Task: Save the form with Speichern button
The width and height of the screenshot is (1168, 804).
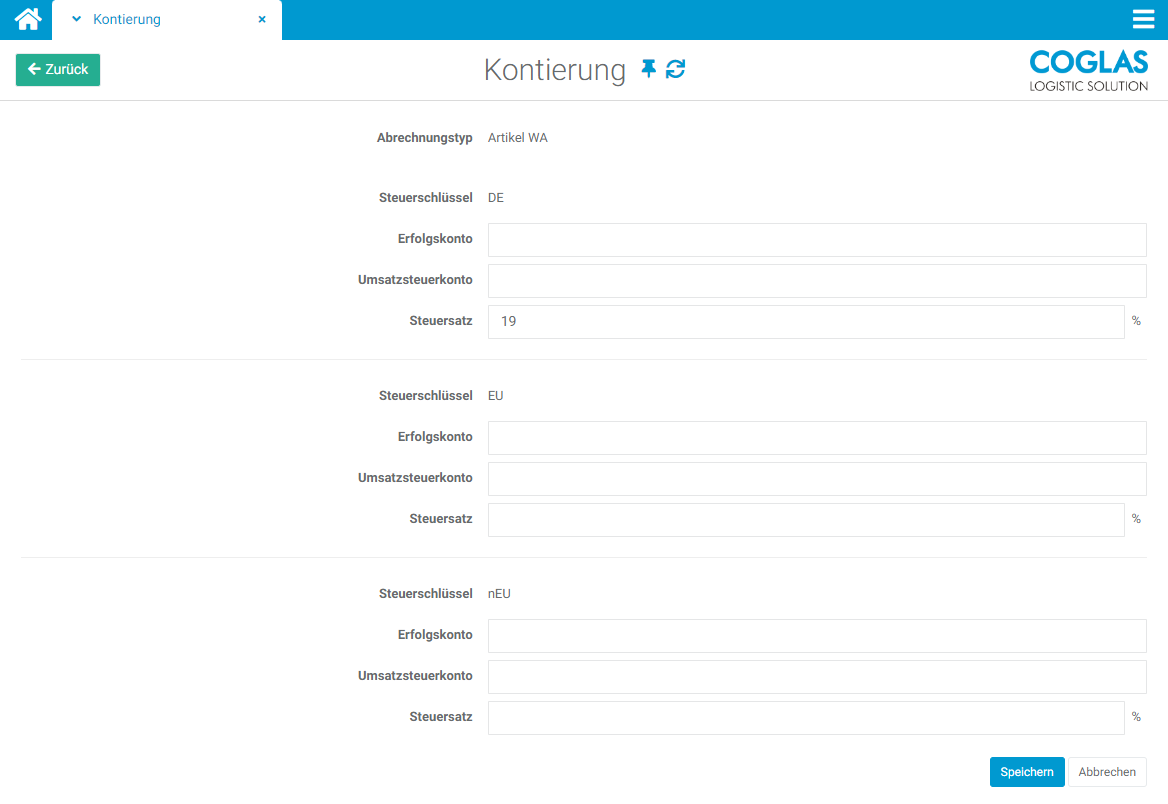Action: [1027, 772]
